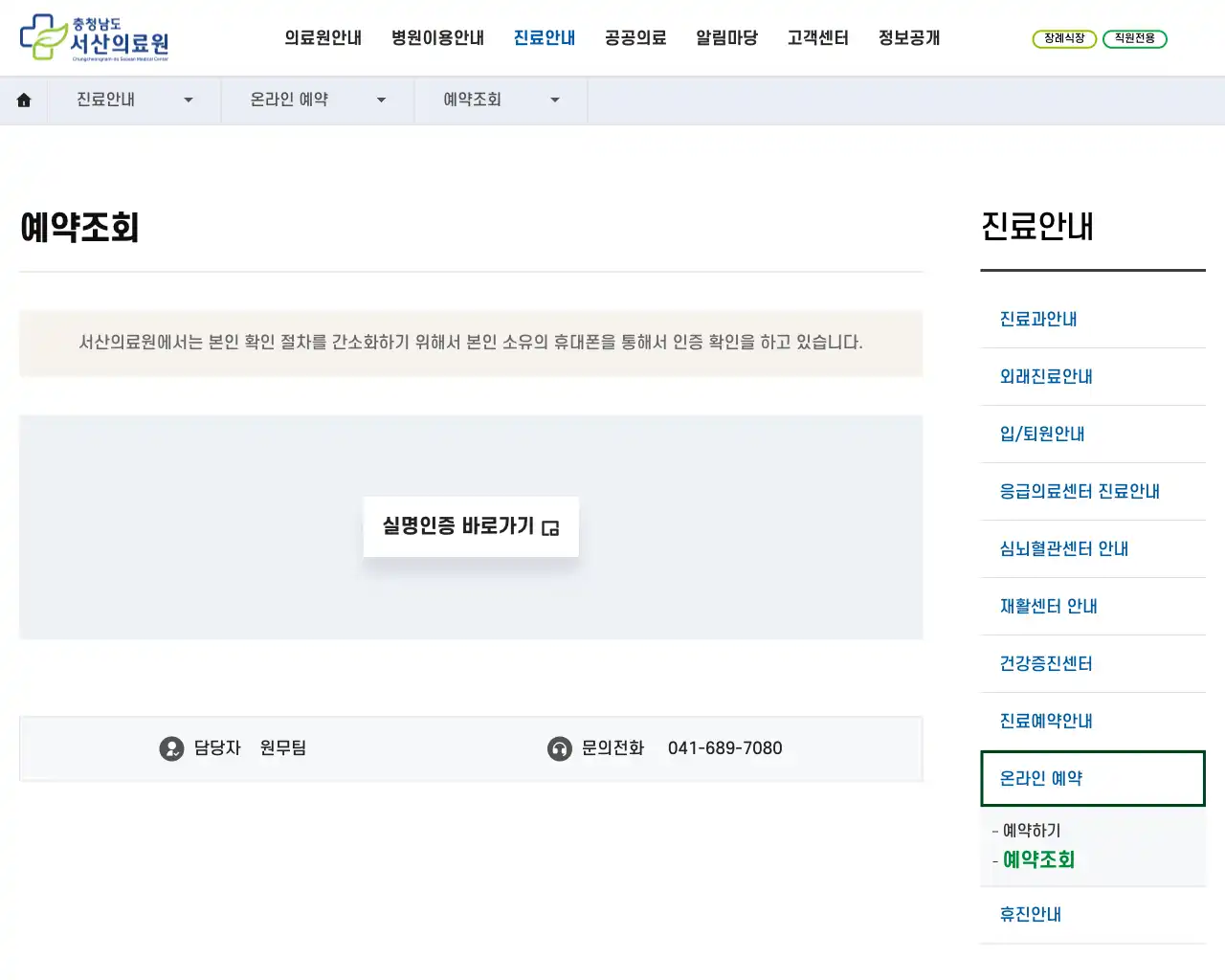Click the 장례식장 button
The height and width of the screenshot is (980, 1225).
click(1063, 39)
